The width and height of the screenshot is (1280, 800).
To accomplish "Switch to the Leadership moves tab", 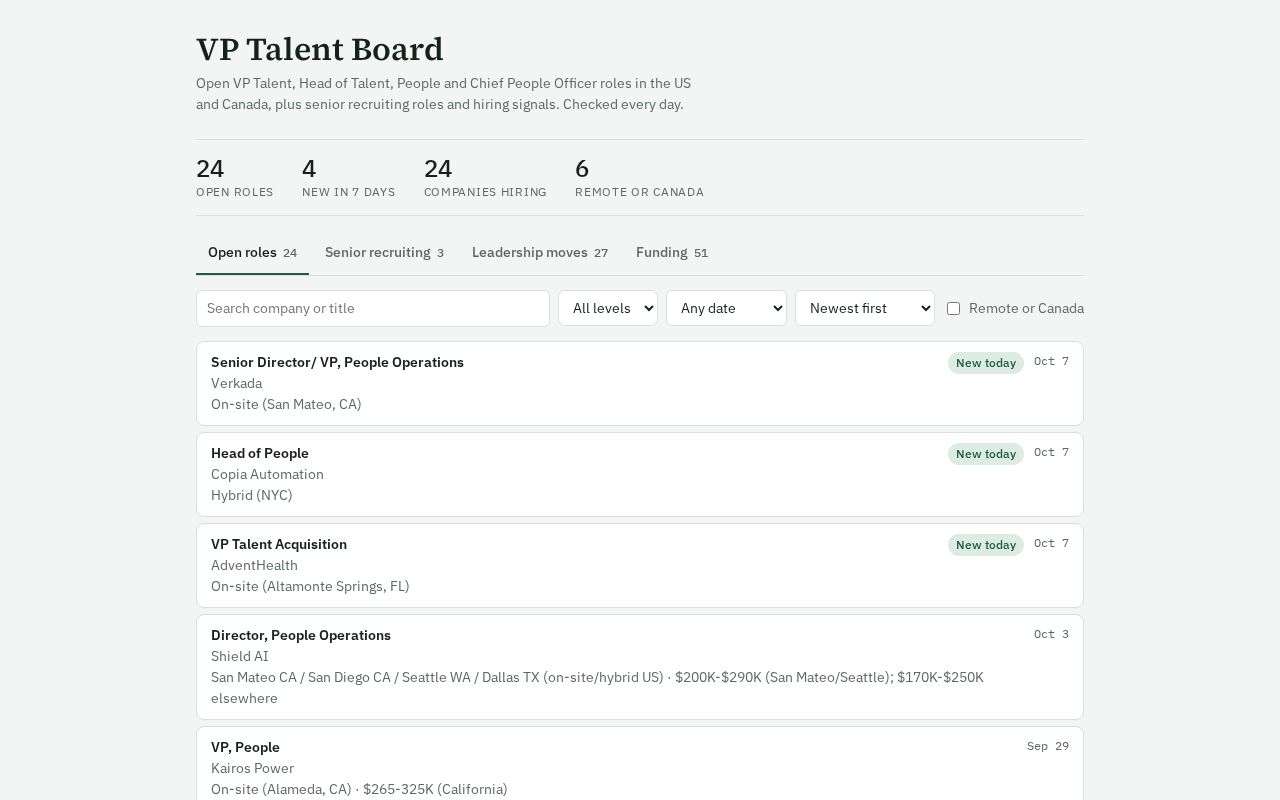I will (540, 252).
